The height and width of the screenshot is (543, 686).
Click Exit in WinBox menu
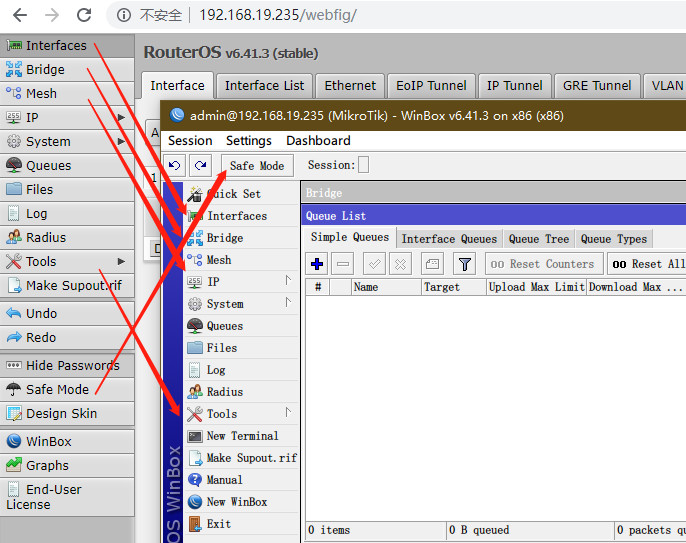pyautogui.click(x=242, y=524)
